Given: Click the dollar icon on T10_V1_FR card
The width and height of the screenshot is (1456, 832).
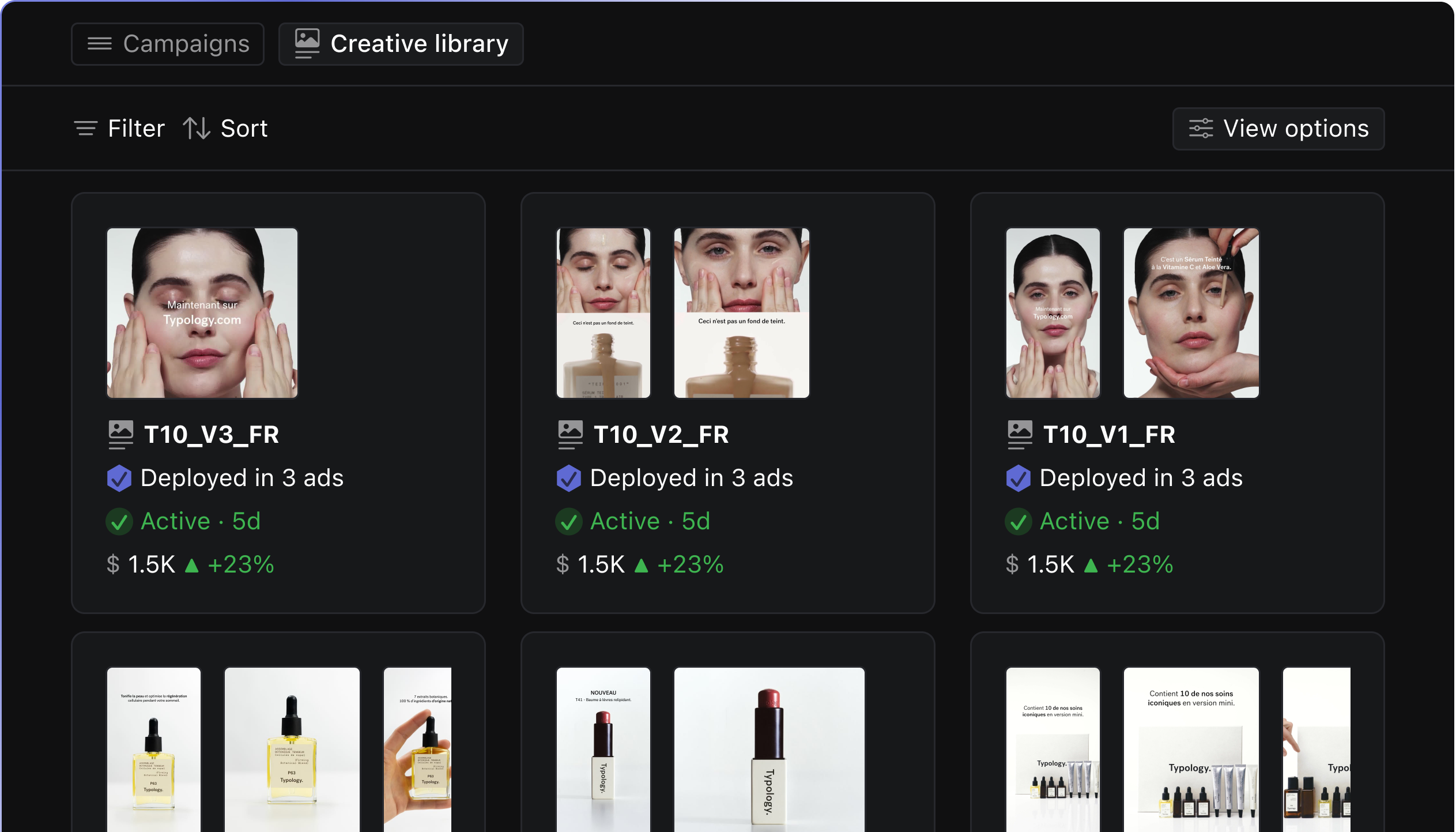Looking at the screenshot, I should [x=1012, y=564].
